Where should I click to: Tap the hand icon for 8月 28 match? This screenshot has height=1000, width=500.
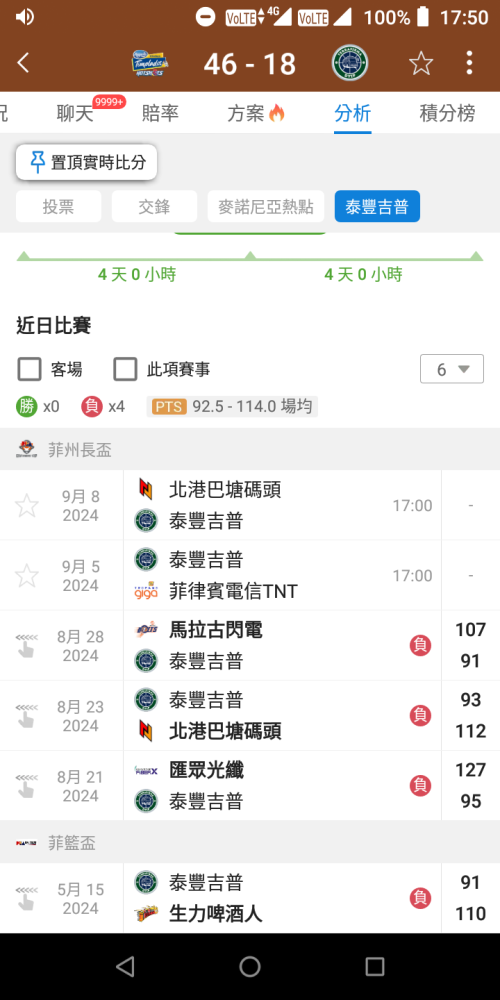27,646
